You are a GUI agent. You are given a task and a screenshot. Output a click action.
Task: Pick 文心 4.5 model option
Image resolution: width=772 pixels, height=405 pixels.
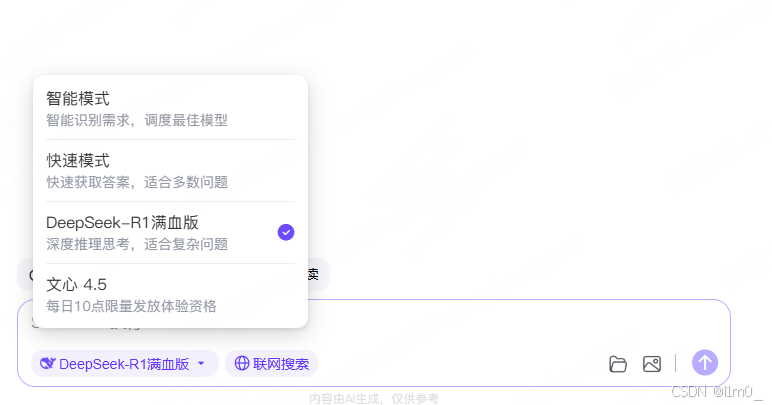point(170,294)
